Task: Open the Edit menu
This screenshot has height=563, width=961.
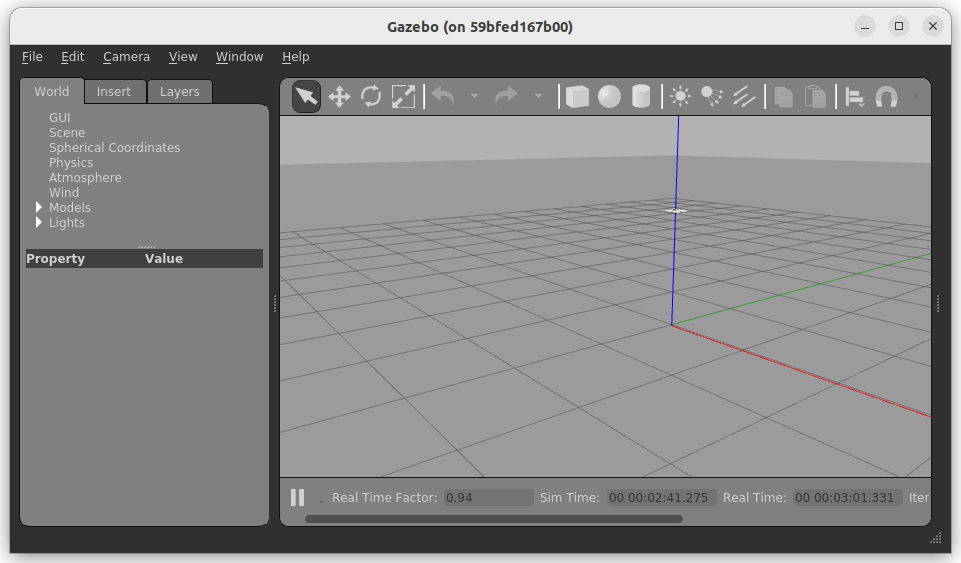Action: point(72,57)
